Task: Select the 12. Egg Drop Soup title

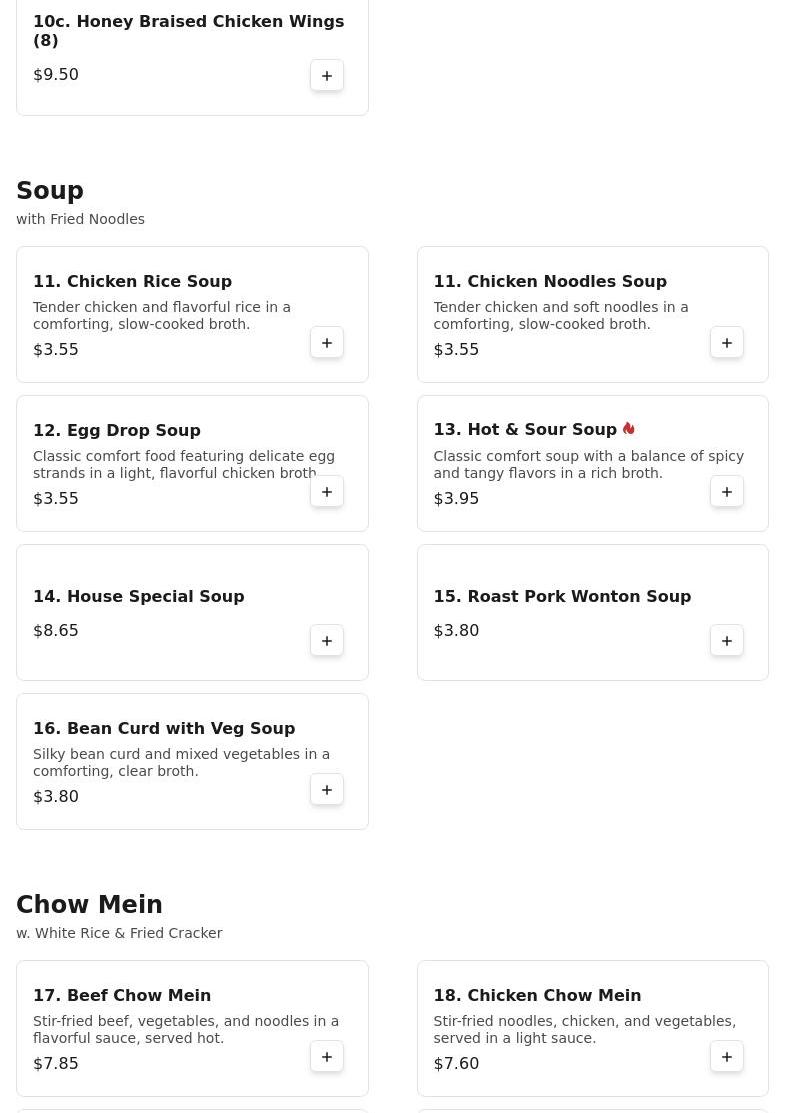Action: click(117, 430)
